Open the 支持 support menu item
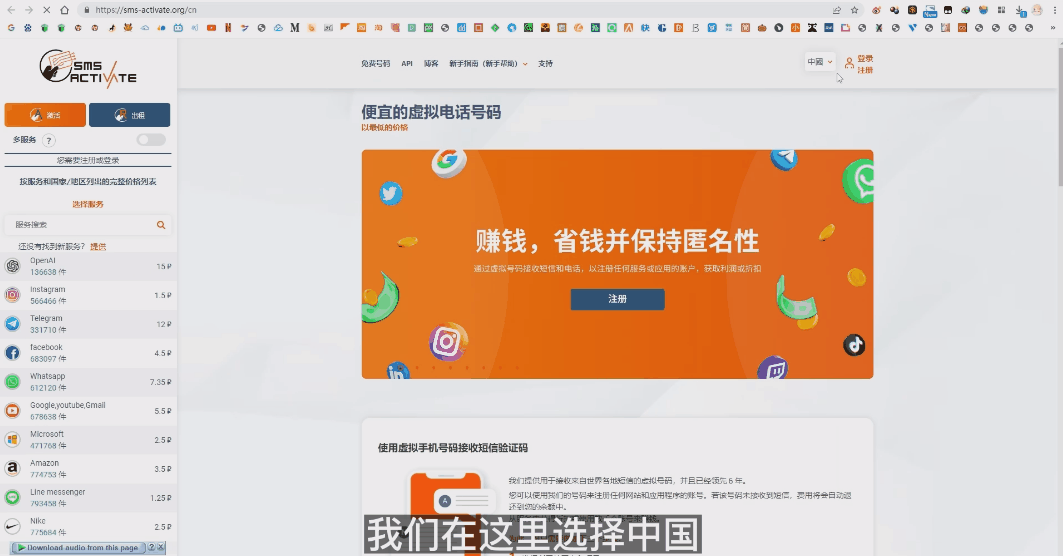This screenshot has height=556, width=1063. (x=545, y=64)
